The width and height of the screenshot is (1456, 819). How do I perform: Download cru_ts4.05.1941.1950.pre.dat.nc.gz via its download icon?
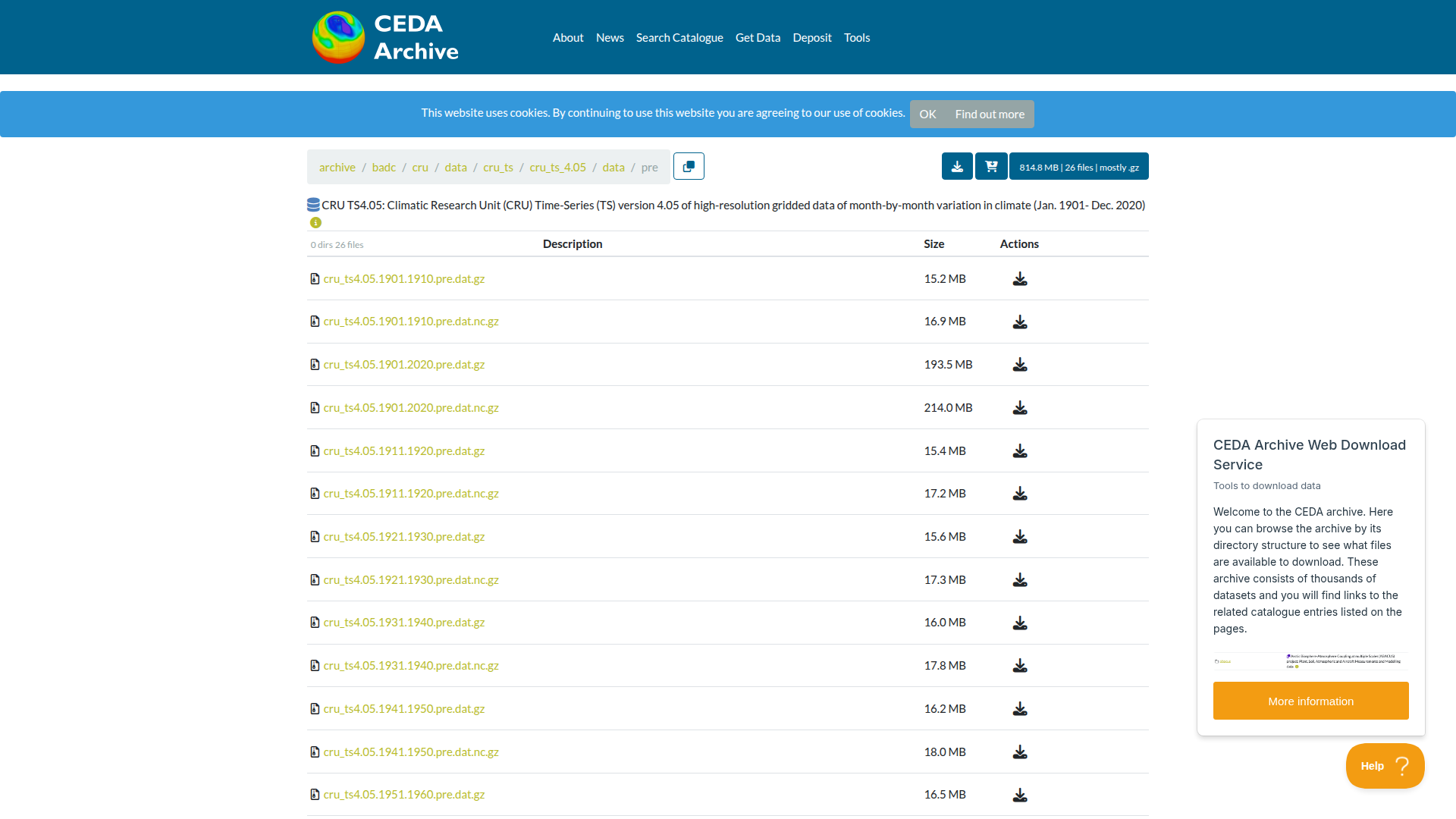[1020, 752]
